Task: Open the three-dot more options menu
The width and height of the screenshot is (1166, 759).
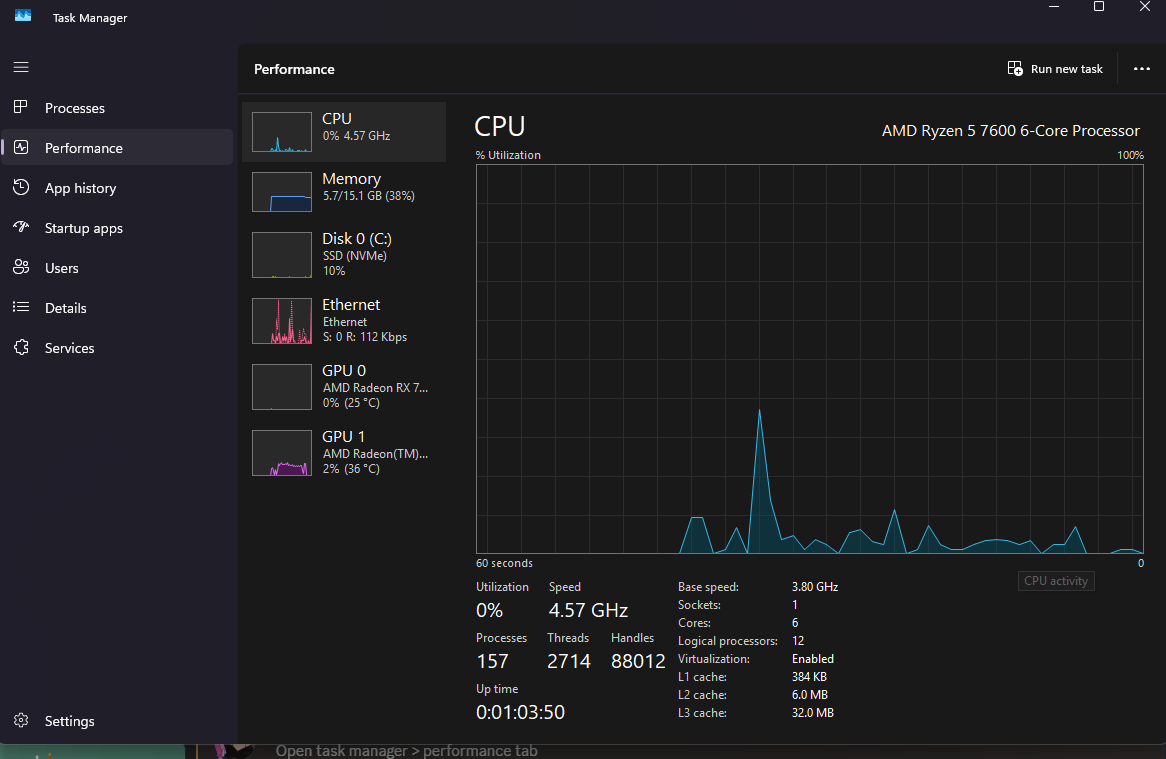Action: click(1141, 68)
